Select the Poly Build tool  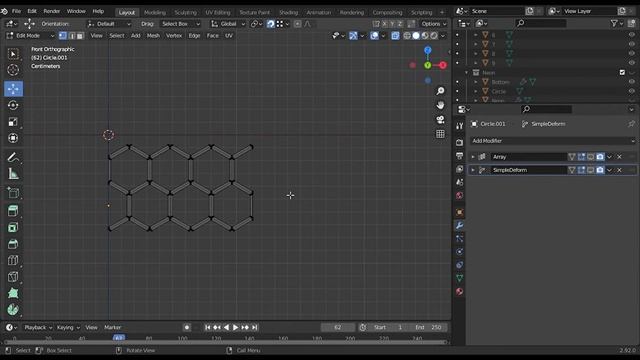[13, 293]
